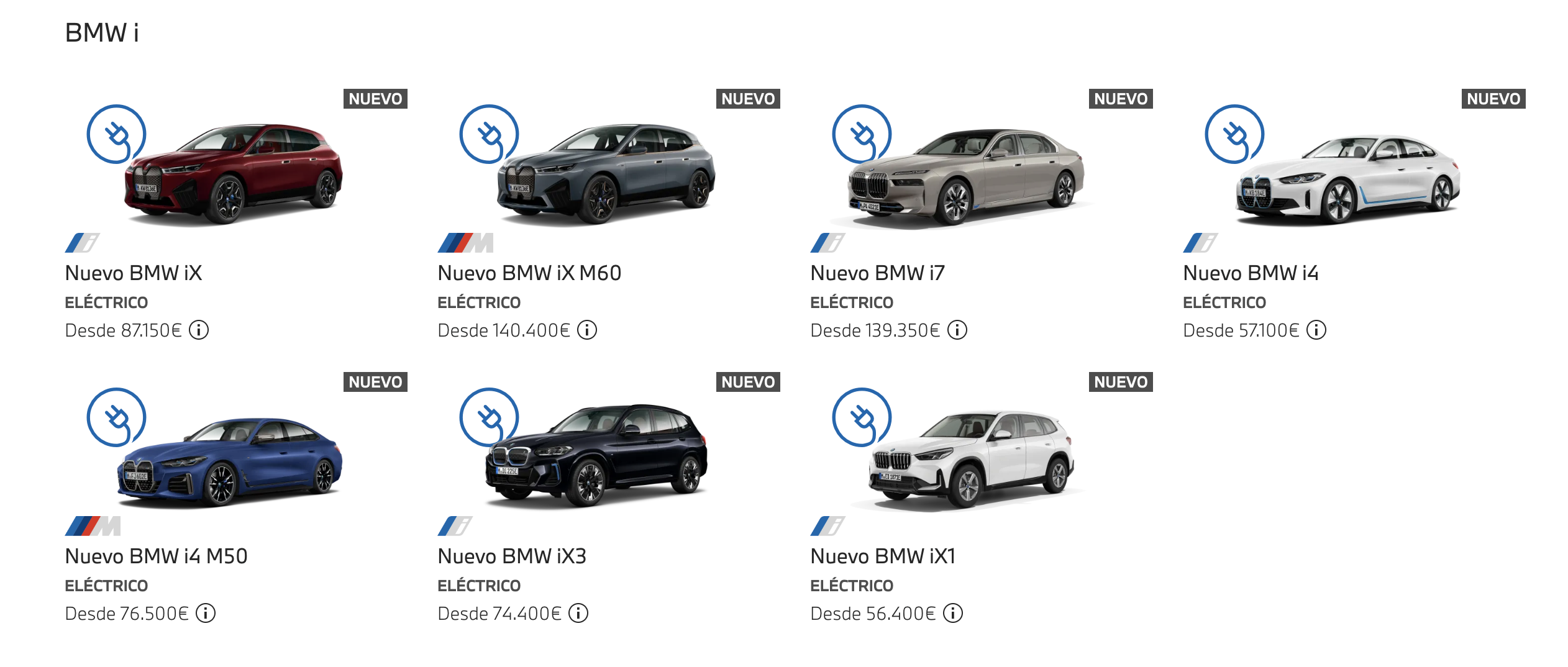Click the M badge under iX M60
The width and height of the screenshot is (1568, 667).
465,243
